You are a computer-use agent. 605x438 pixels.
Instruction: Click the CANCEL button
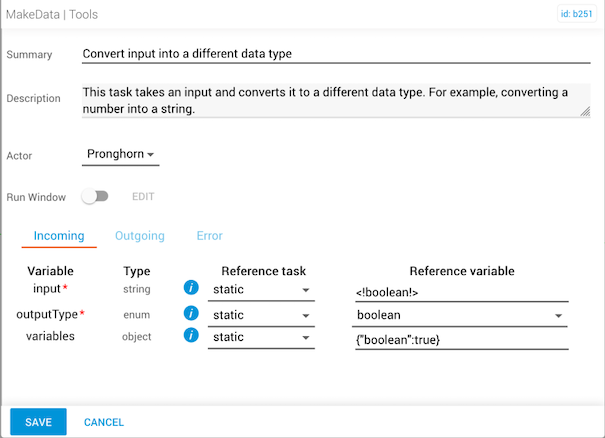point(104,422)
